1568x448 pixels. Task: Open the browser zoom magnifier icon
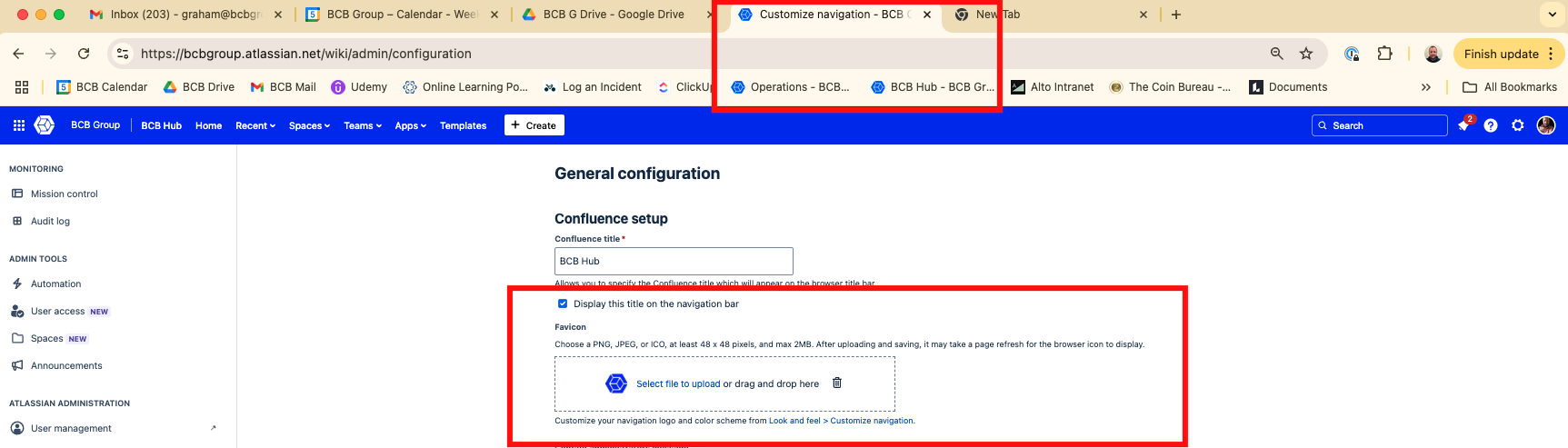point(1277,54)
